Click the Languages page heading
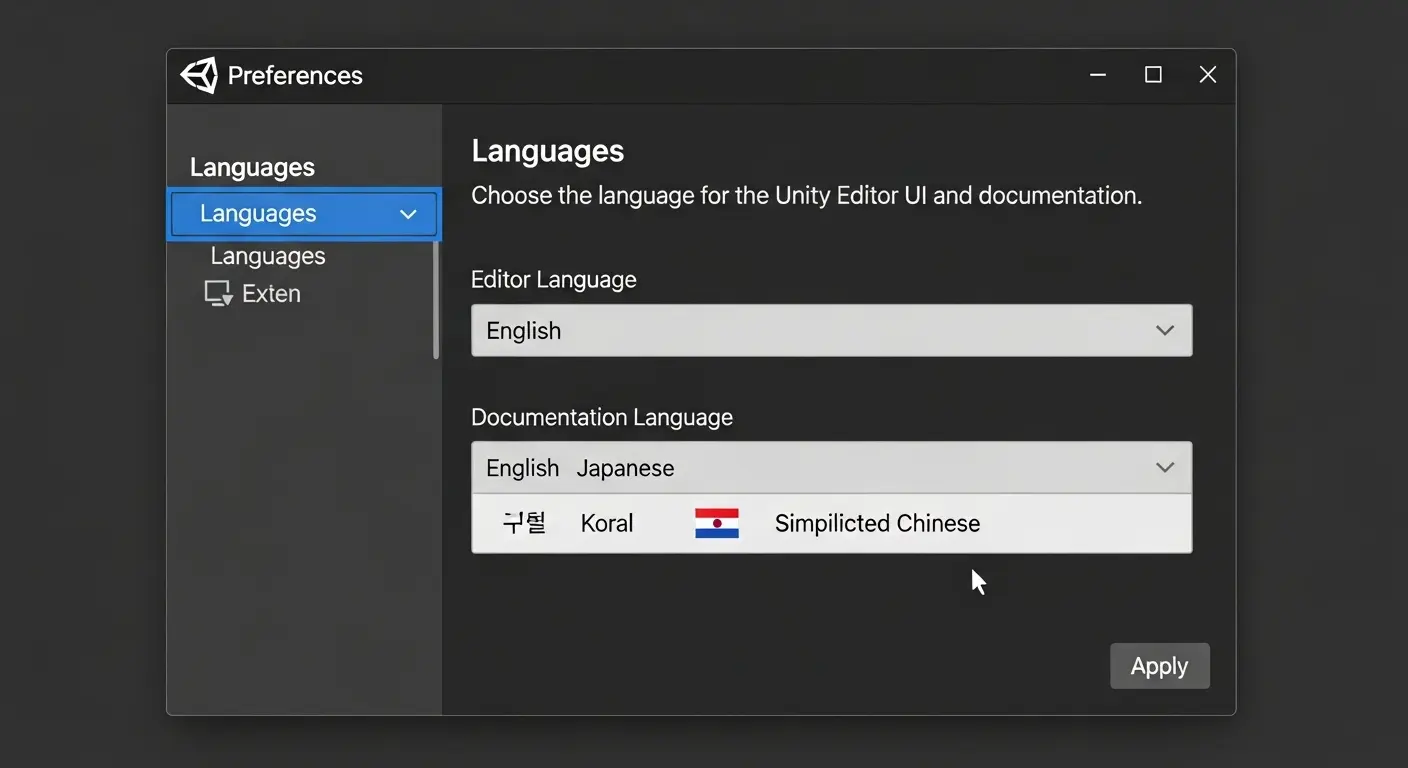1408x768 pixels. (547, 150)
